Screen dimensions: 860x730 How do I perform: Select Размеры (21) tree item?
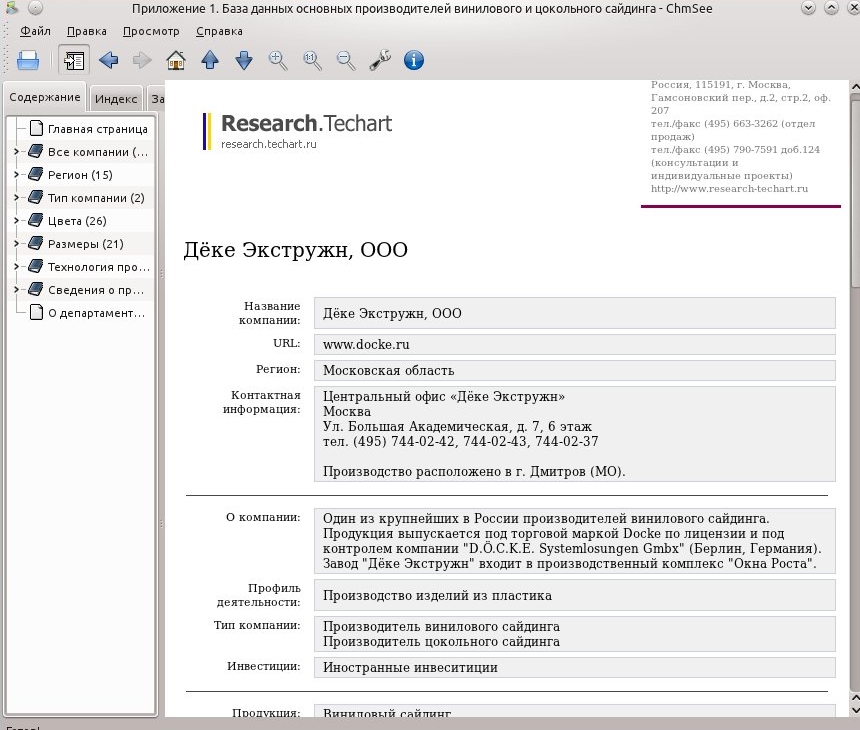86,244
